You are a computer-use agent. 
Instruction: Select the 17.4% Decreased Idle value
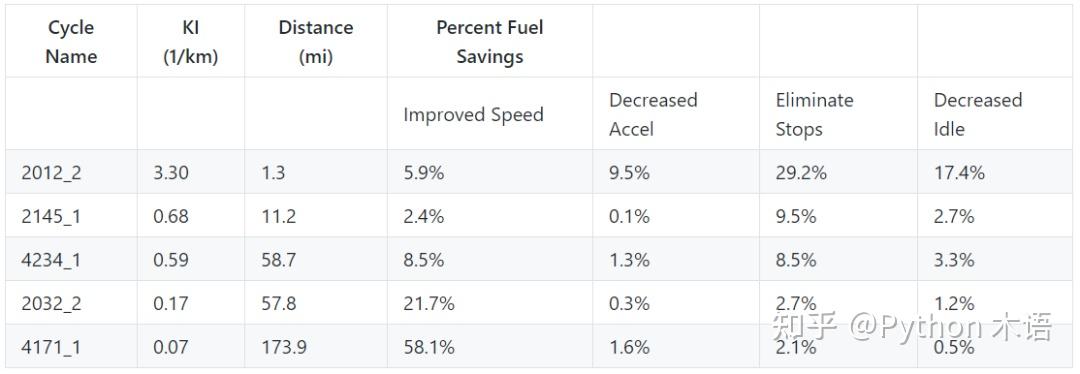coord(959,172)
